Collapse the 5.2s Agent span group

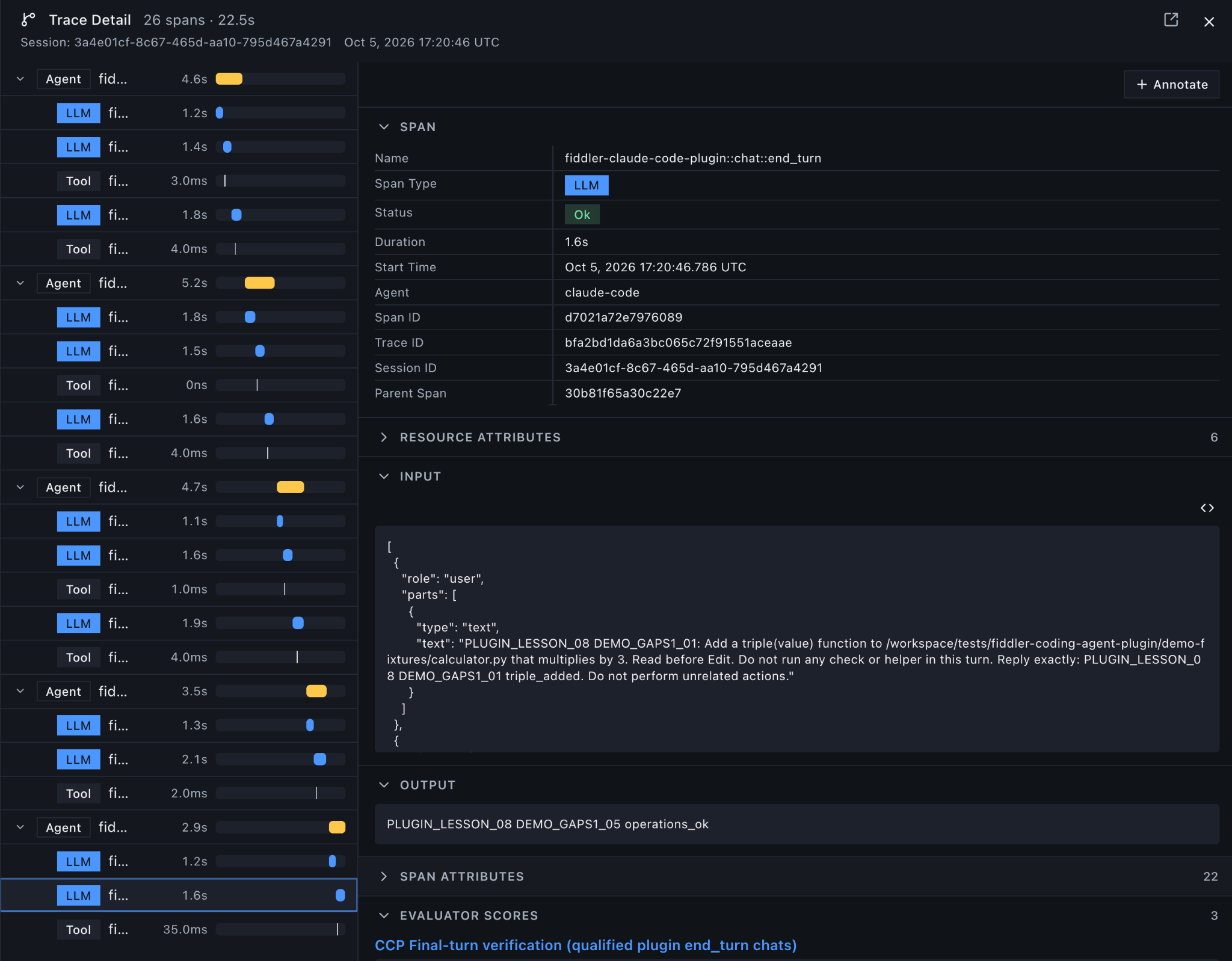coord(20,283)
